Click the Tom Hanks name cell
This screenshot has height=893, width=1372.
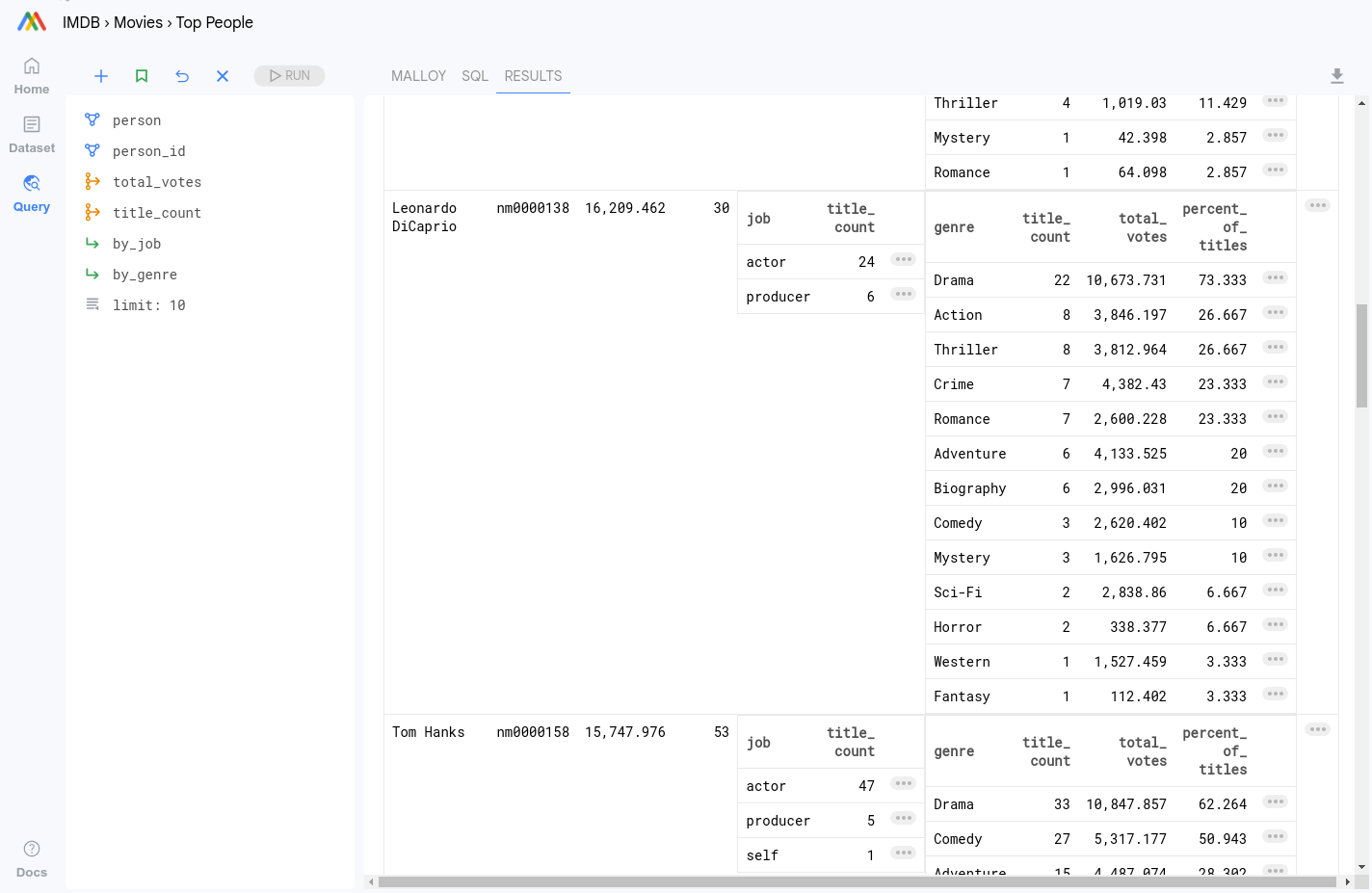coord(428,732)
